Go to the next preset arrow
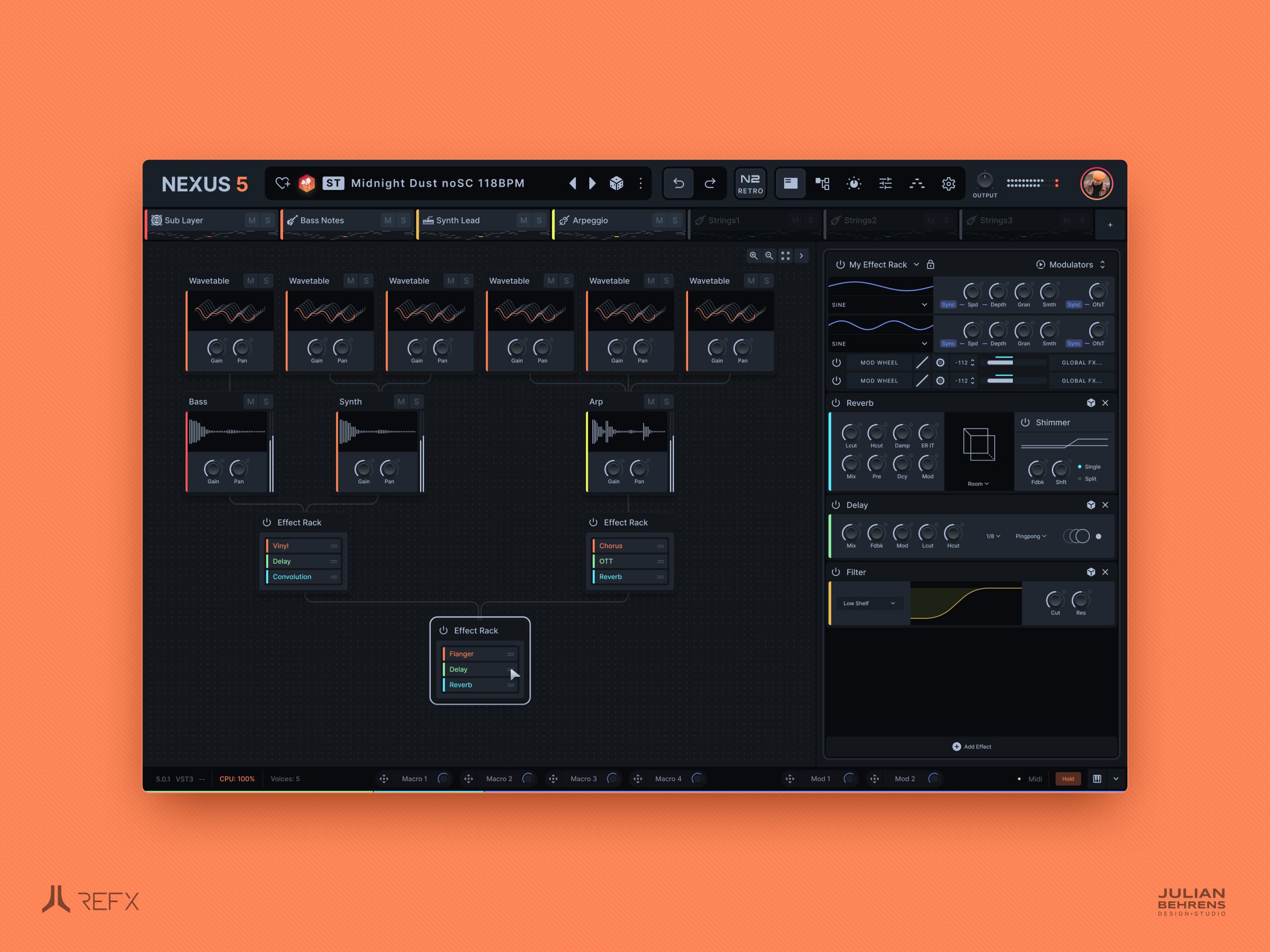 [592, 183]
